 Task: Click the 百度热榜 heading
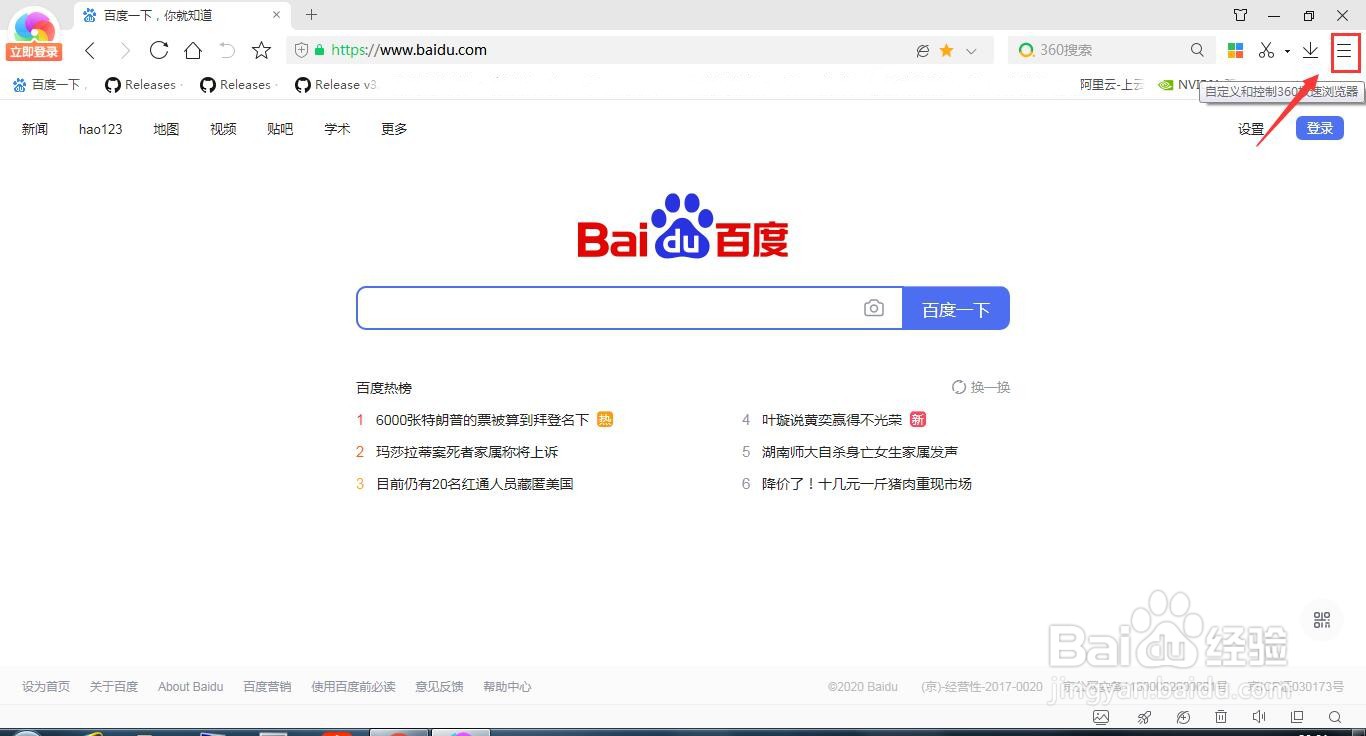384,388
